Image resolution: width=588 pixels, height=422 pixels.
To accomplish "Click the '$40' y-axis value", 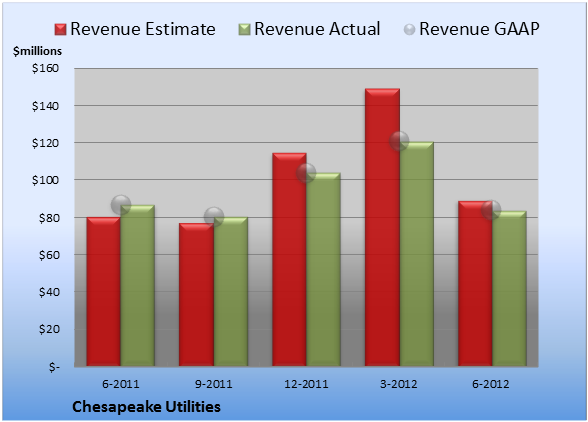I will click(49, 292).
